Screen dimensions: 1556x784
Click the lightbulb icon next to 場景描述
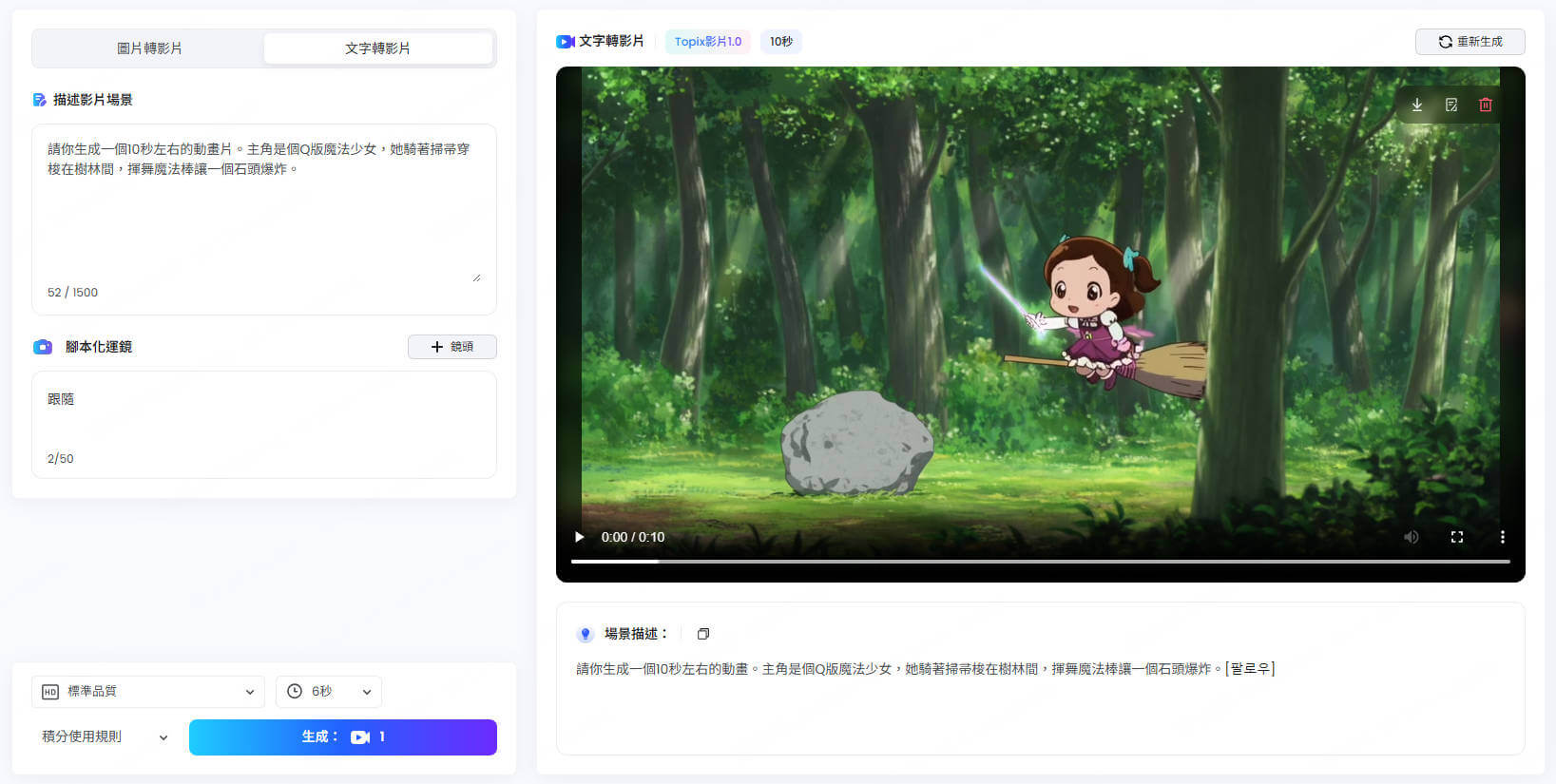[586, 634]
